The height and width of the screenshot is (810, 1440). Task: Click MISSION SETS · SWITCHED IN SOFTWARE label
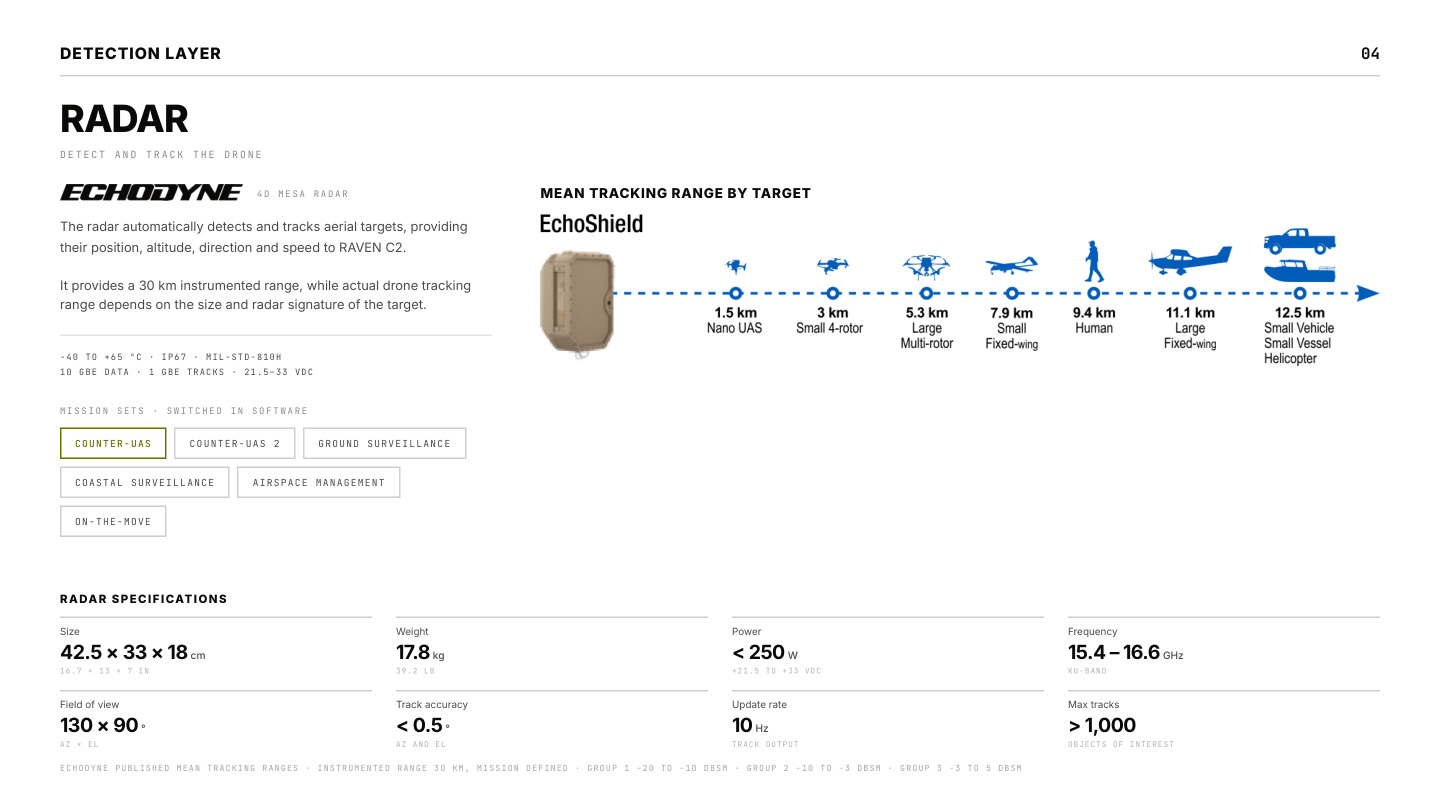coord(184,411)
